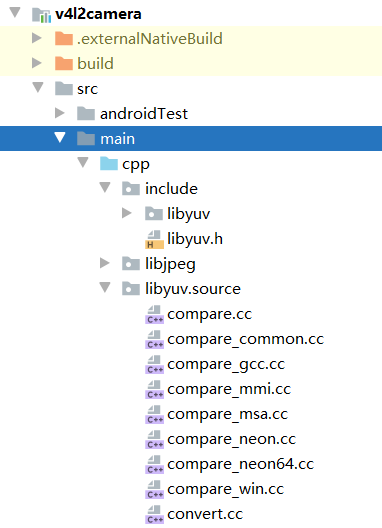This screenshot has height=528, width=382.
Task: Open the libyuv.h header file
Action: [x=195, y=239]
